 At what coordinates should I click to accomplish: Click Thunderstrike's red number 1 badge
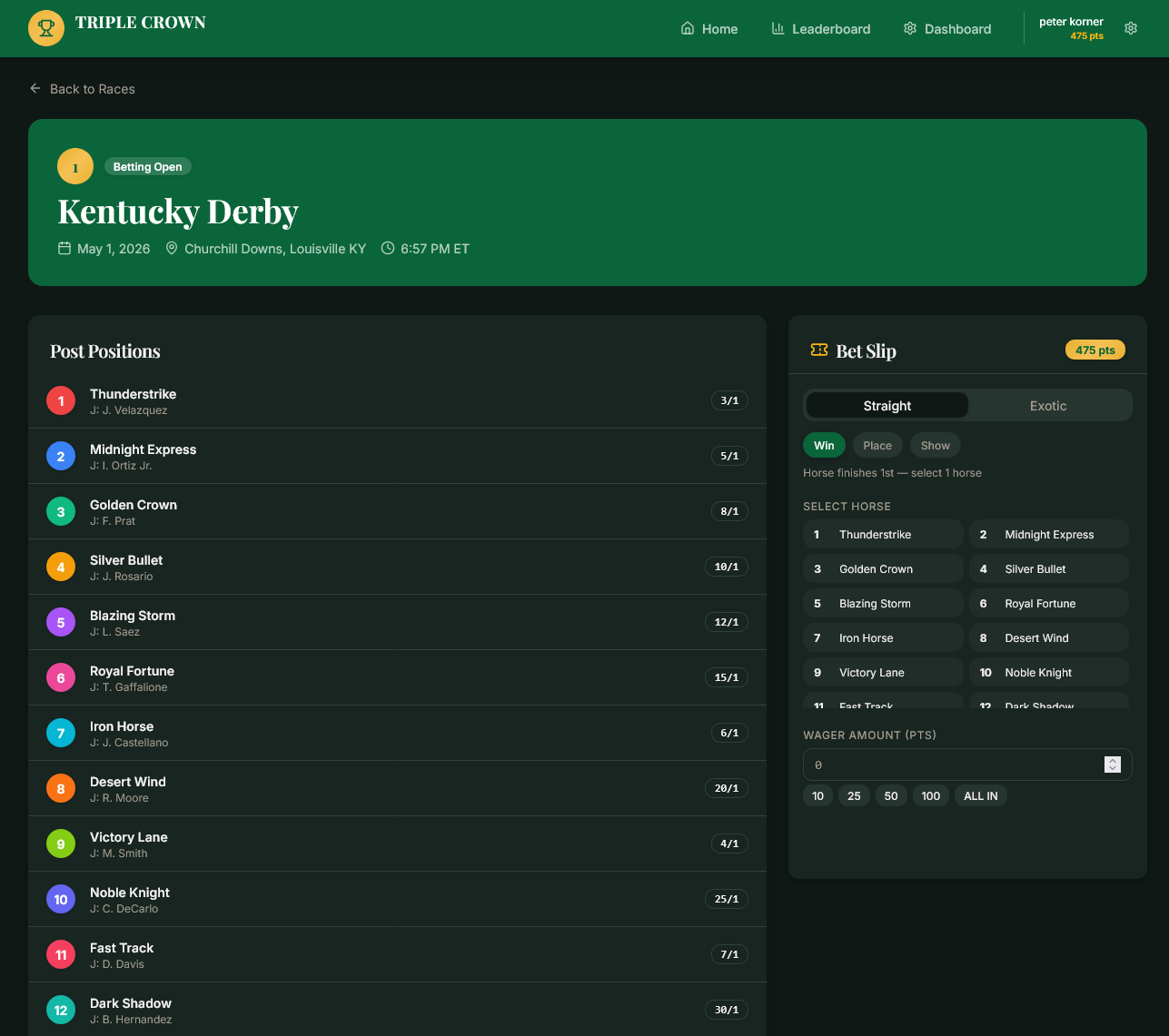pyautogui.click(x=61, y=400)
